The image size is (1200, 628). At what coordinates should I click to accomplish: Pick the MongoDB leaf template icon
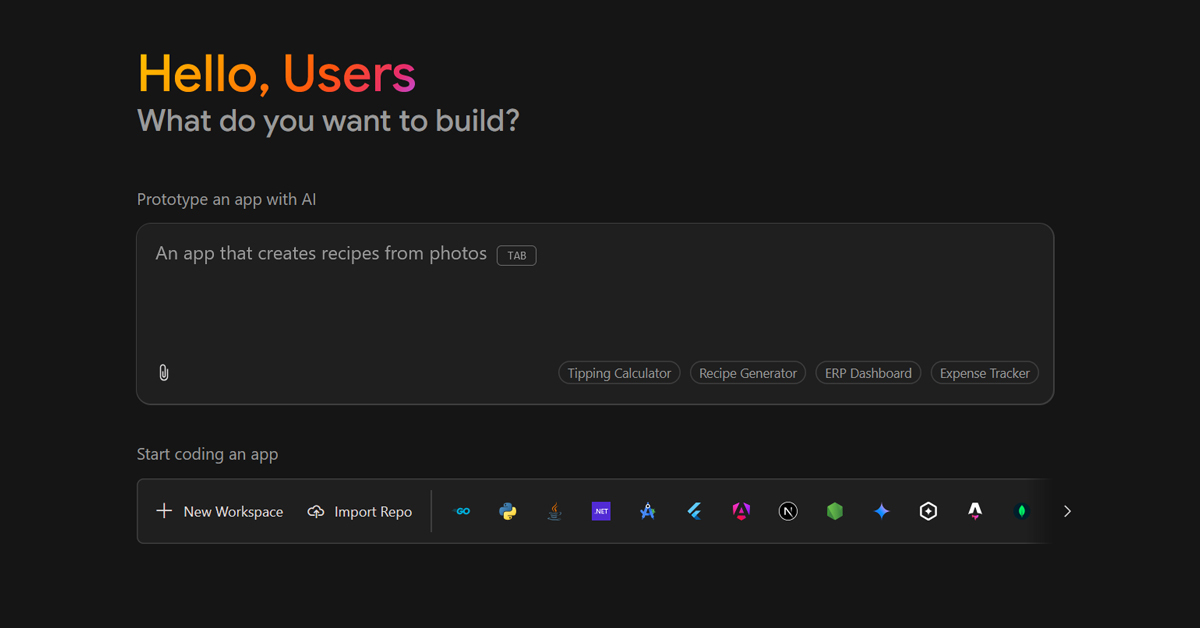(1021, 511)
